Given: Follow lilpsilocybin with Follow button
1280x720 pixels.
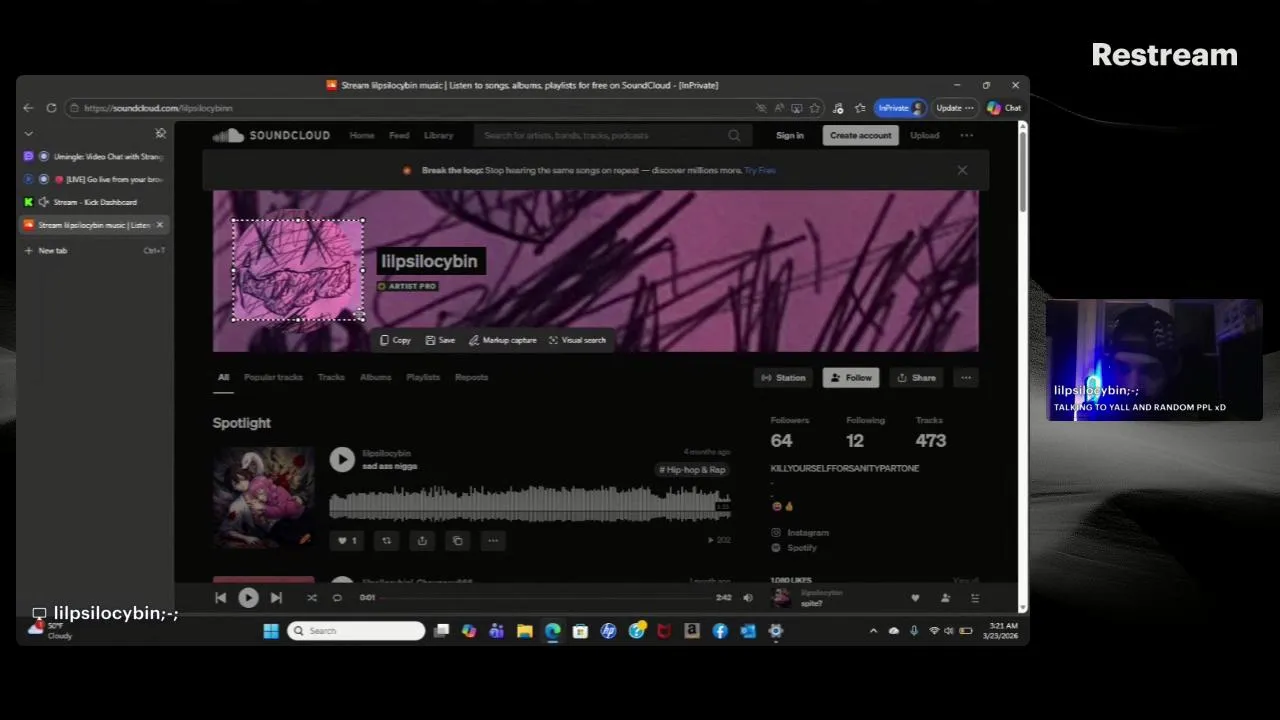Looking at the screenshot, I should [851, 377].
